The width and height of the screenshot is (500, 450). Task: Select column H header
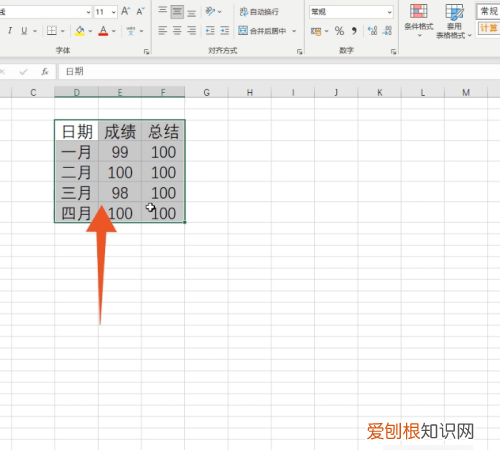(x=250, y=92)
